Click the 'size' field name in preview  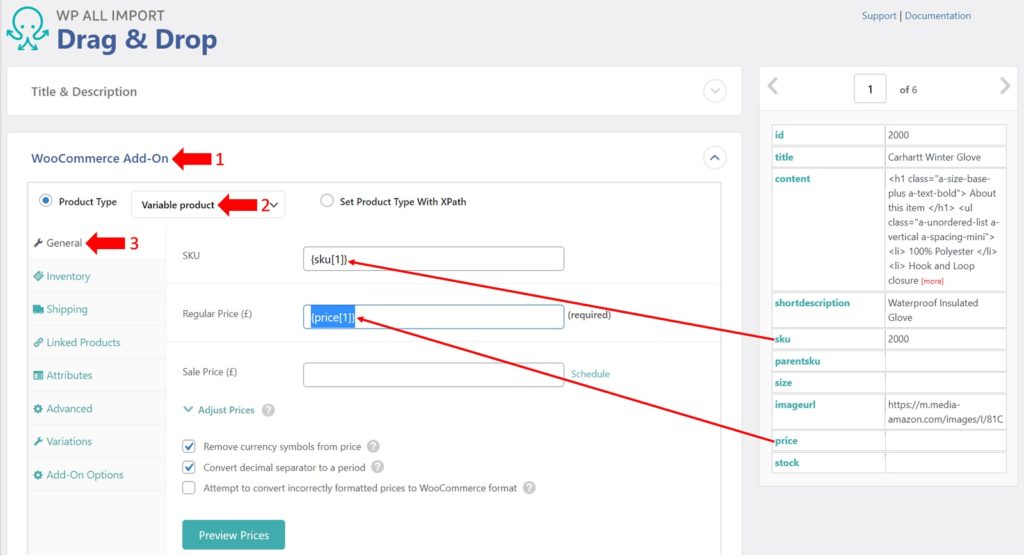(x=783, y=382)
